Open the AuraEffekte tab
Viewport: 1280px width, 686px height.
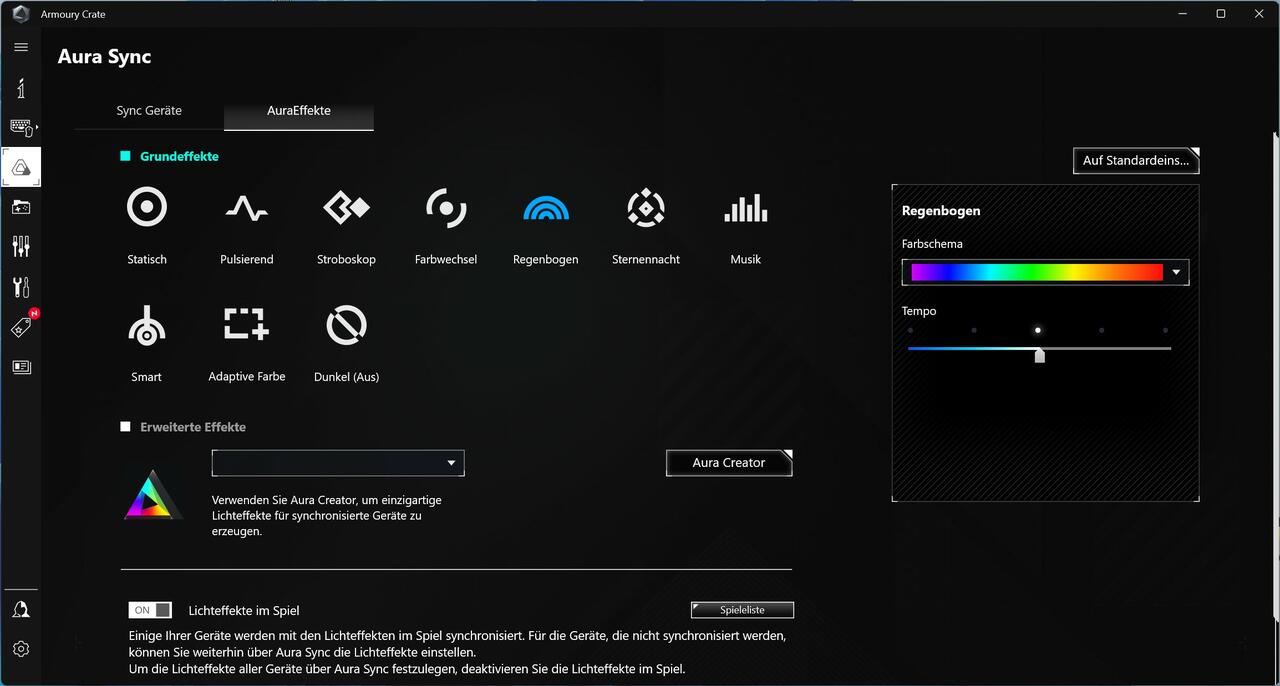pyautogui.click(x=299, y=111)
